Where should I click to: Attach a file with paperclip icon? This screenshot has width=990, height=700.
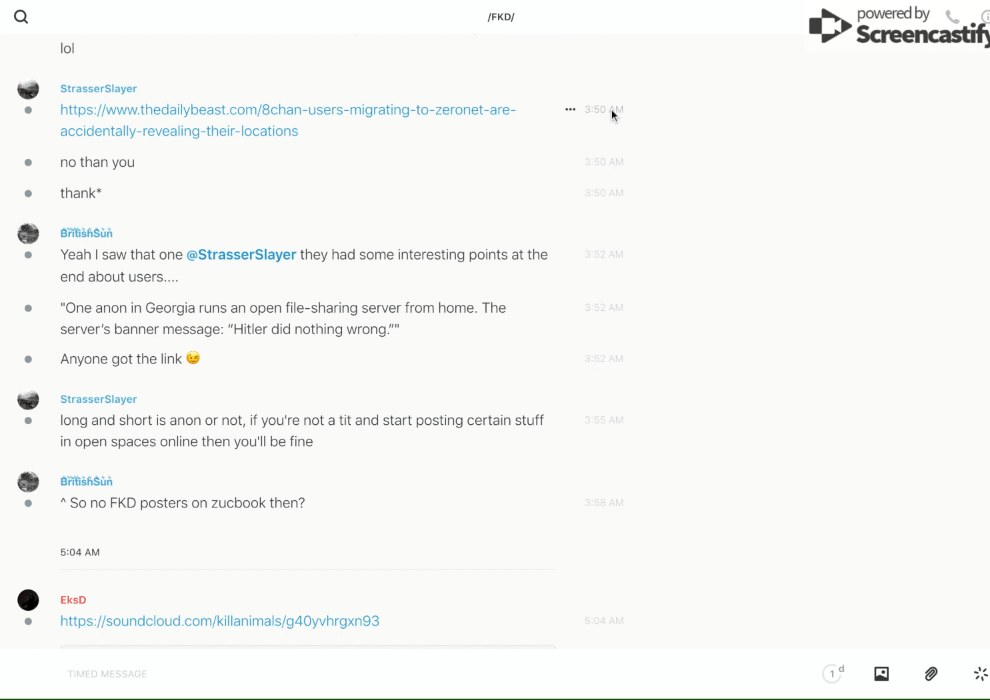pos(931,674)
